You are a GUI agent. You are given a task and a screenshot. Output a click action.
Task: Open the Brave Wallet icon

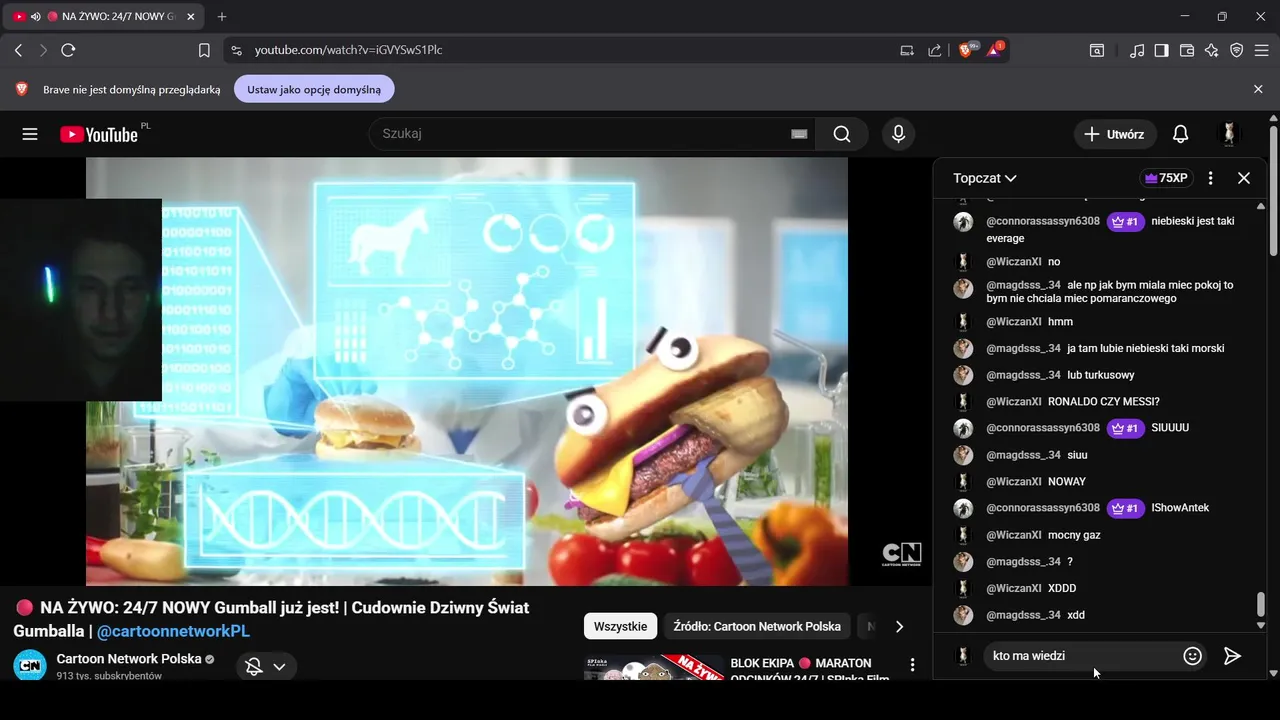1187,50
